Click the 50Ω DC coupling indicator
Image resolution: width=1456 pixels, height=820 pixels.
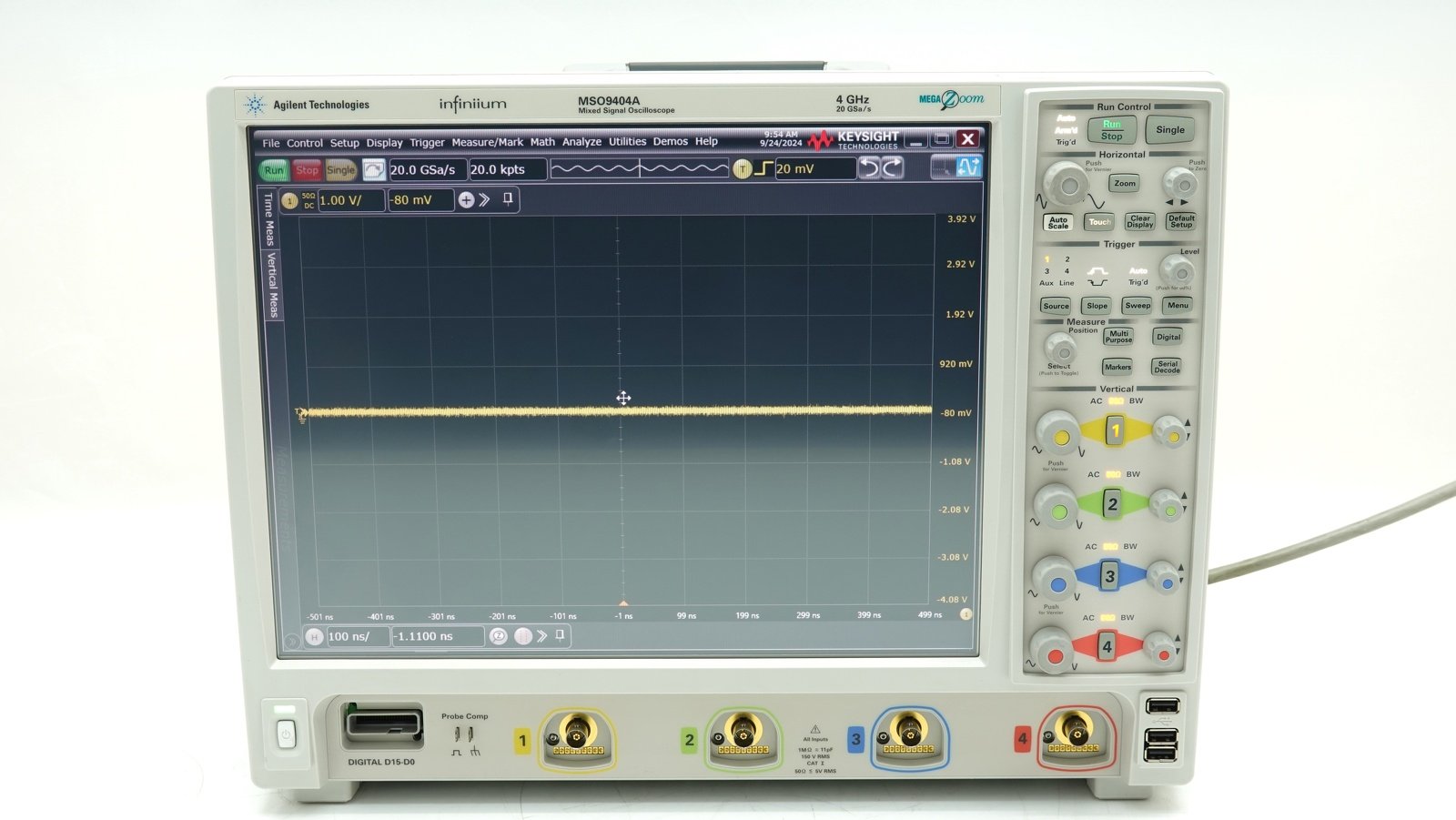pos(308,200)
